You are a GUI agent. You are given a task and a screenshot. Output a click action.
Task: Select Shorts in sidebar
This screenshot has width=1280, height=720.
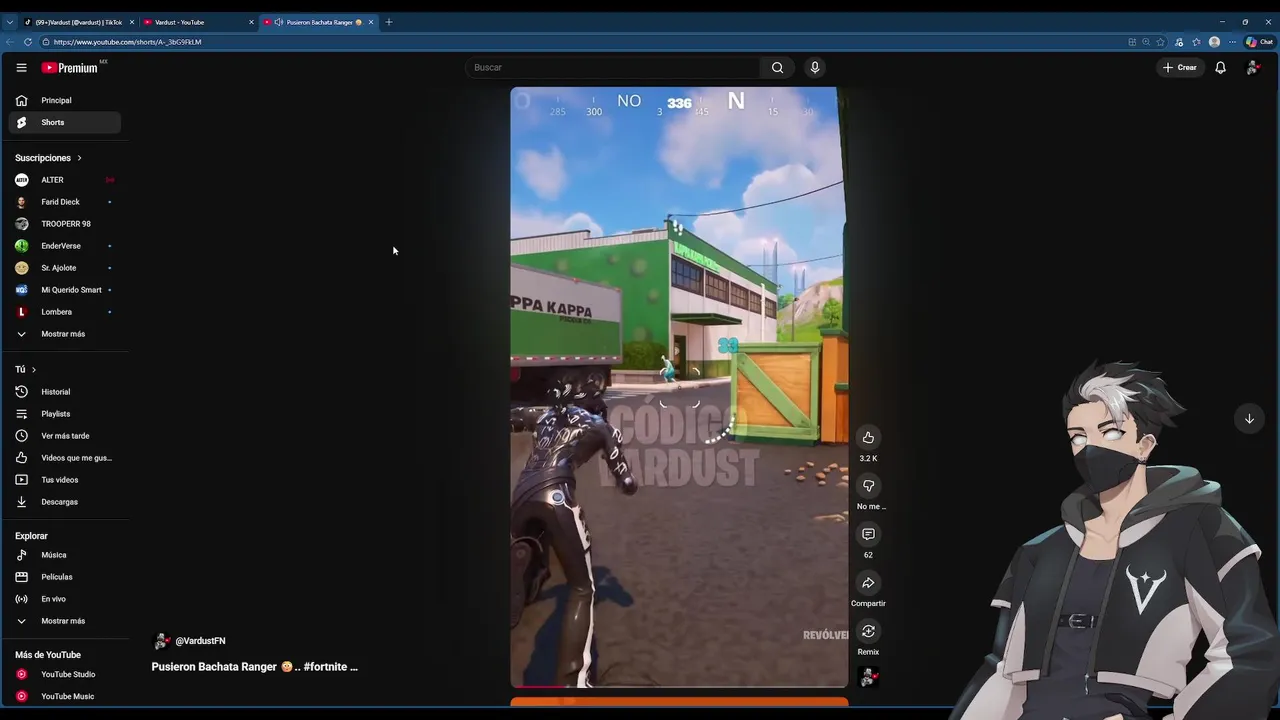(65, 123)
